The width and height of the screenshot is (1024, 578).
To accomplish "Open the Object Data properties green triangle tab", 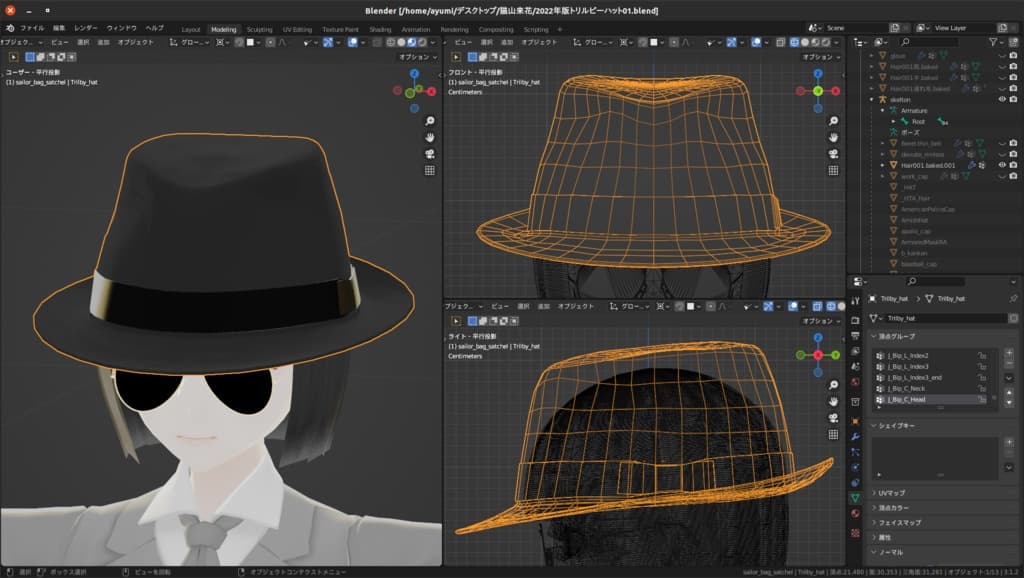I will (x=855, y=497).
